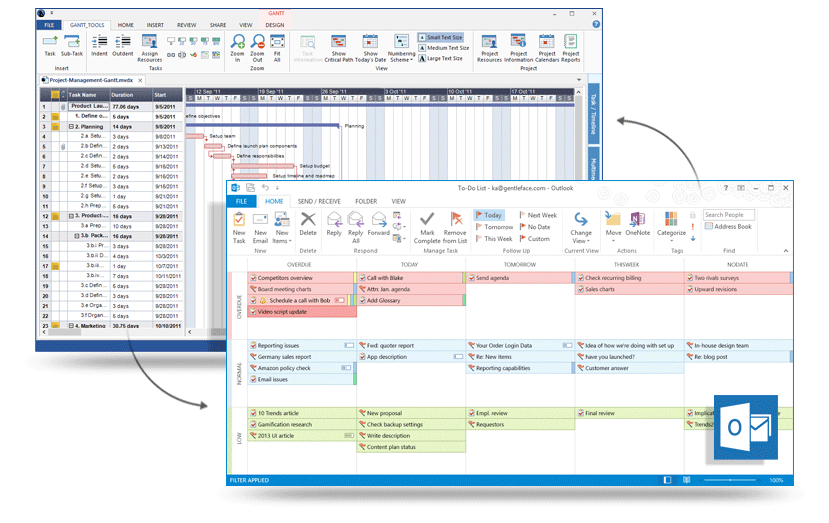This screenshot has width=829, height=523.
Task: Flag task for Next Week
Action: [x=538, y=215]
